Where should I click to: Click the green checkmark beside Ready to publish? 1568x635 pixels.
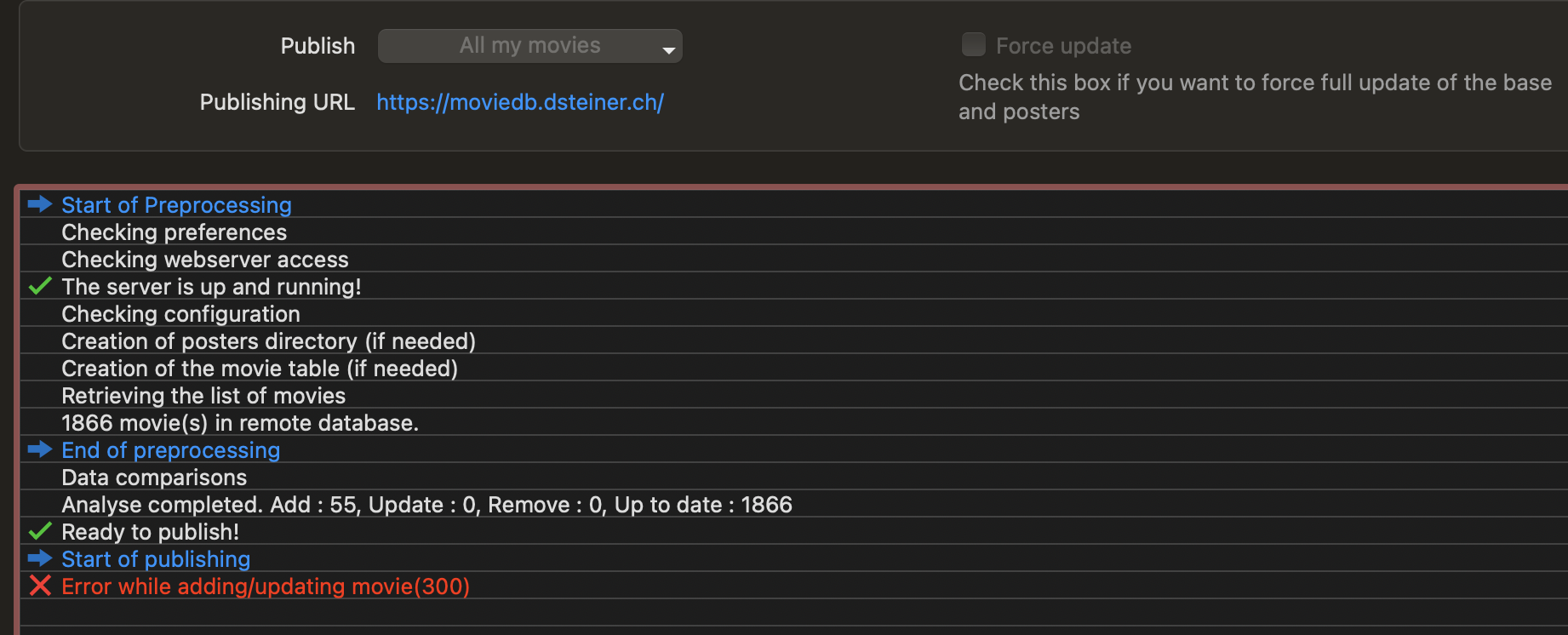click(40, 531)
